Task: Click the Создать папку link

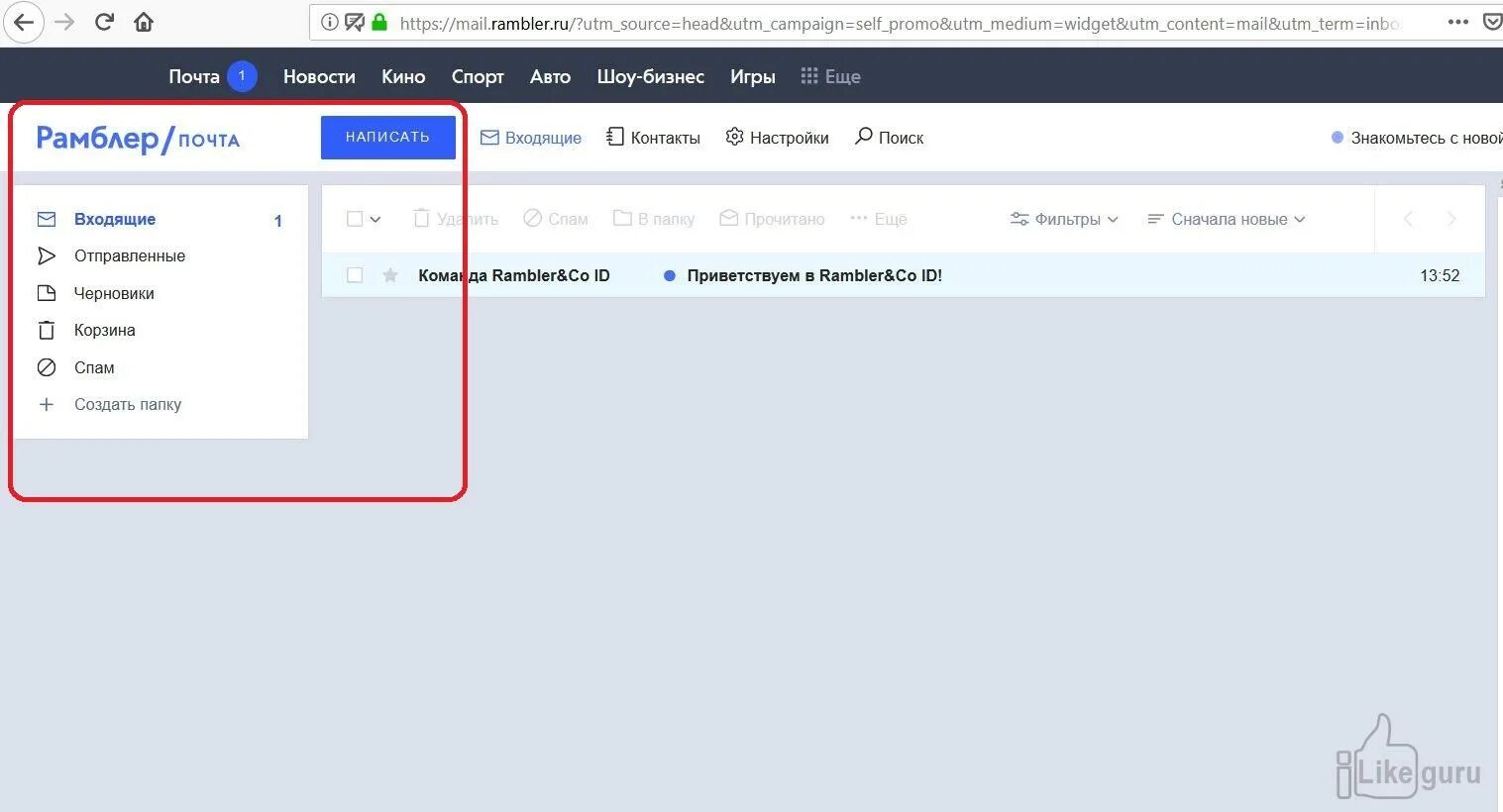Action: click(x=128, y=404)
